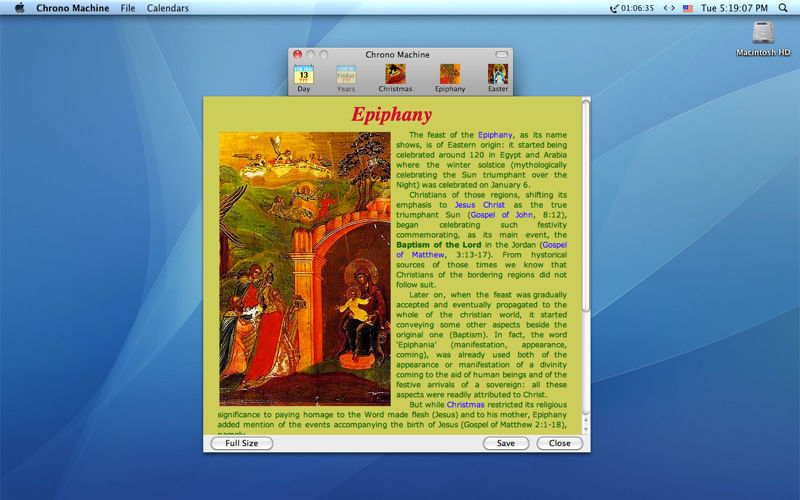Open the File menu

pyautogui.click(x=128, y=8)
